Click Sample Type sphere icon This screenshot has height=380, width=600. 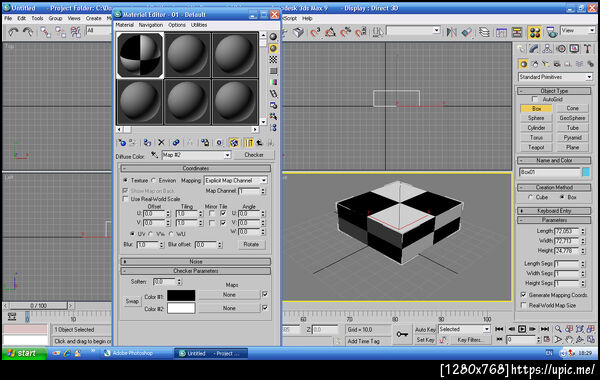[x=273, y=37]
